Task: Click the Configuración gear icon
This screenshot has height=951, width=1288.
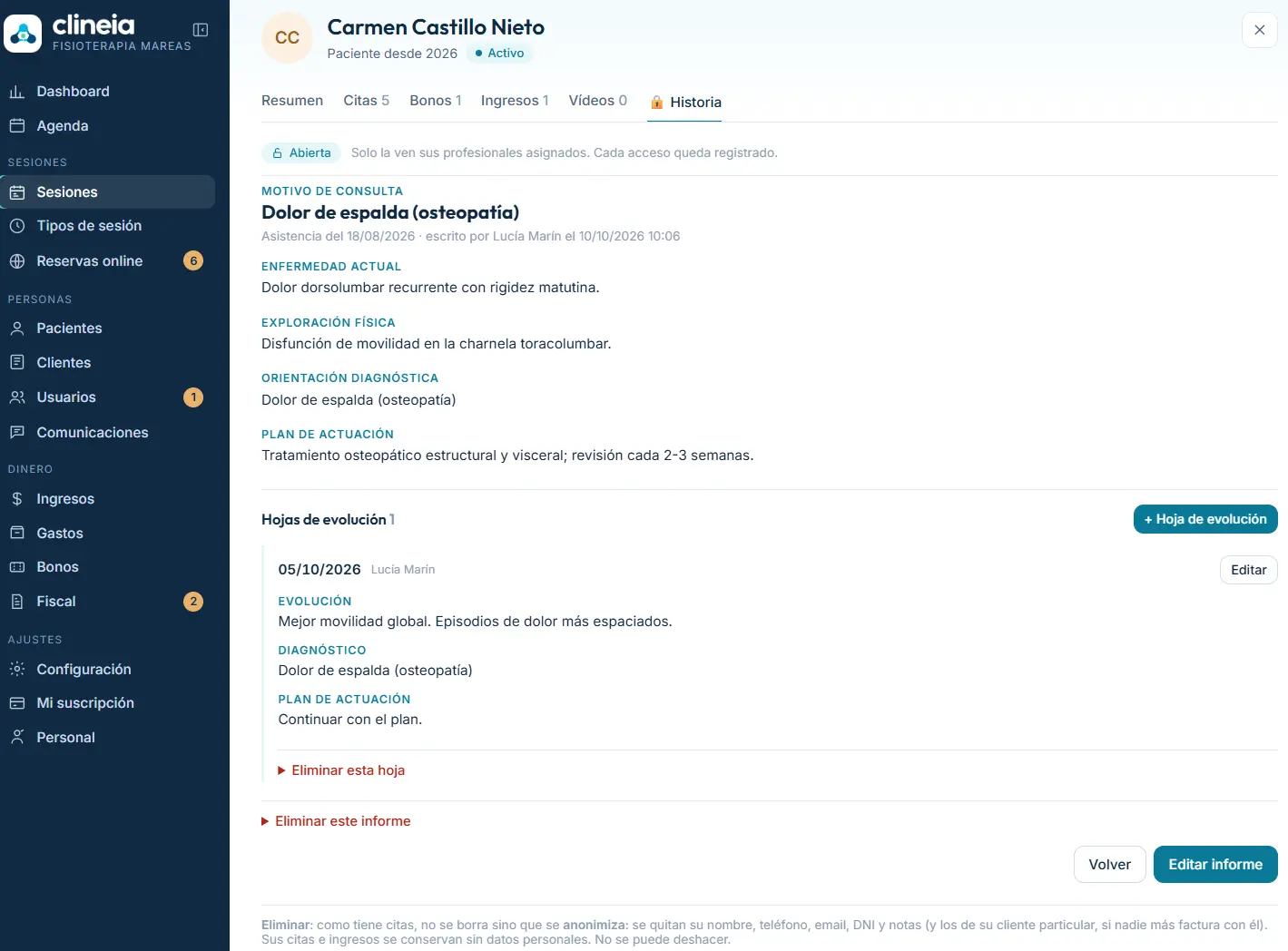Action: [16, 670]
